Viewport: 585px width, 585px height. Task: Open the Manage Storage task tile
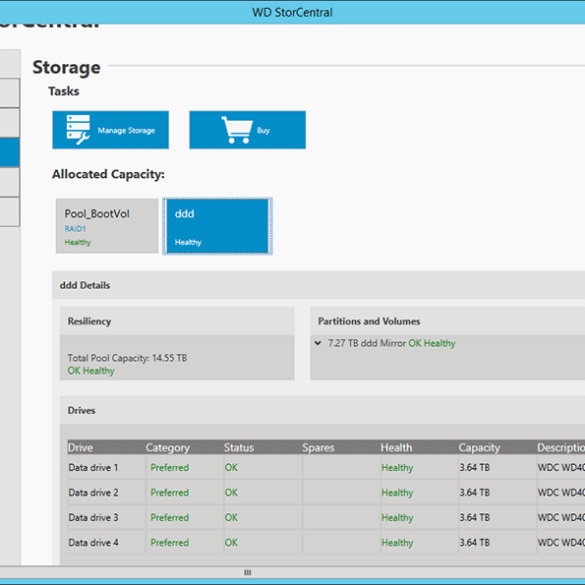(110, 130)
